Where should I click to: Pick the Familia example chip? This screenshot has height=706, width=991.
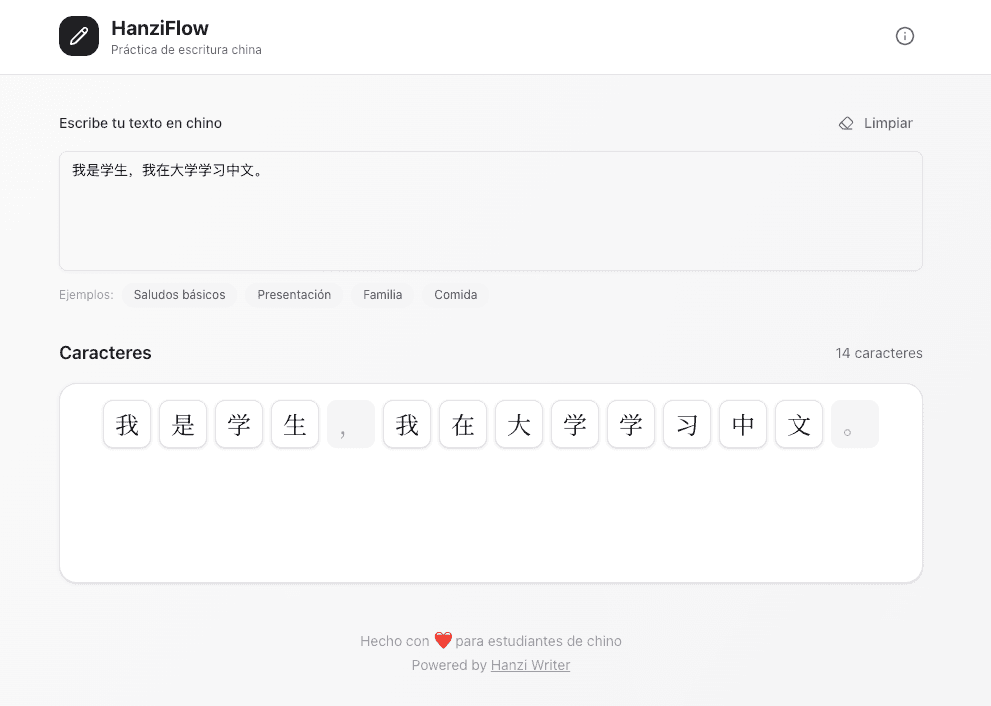click(382, 295)
